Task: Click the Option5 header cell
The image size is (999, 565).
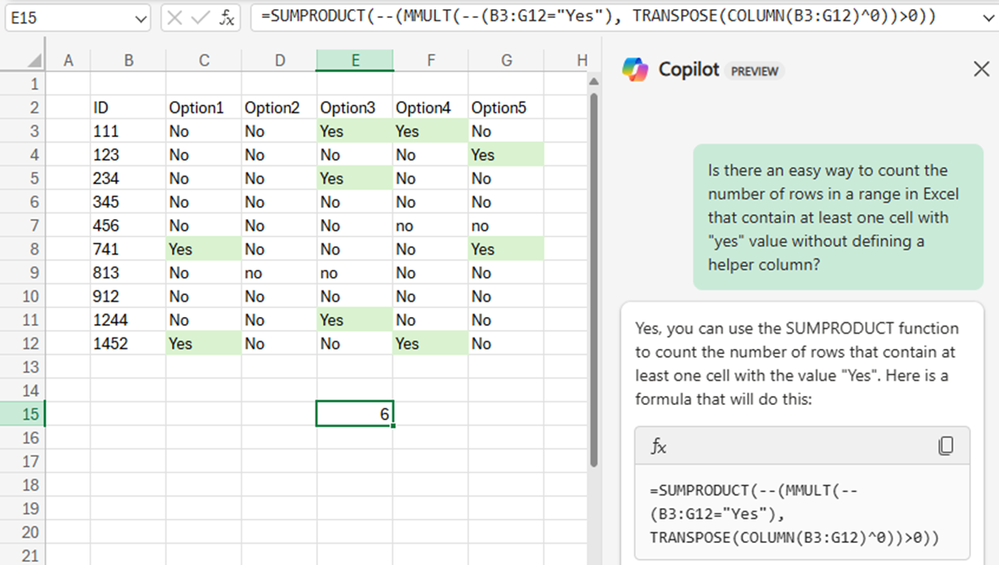Action: 507,108
